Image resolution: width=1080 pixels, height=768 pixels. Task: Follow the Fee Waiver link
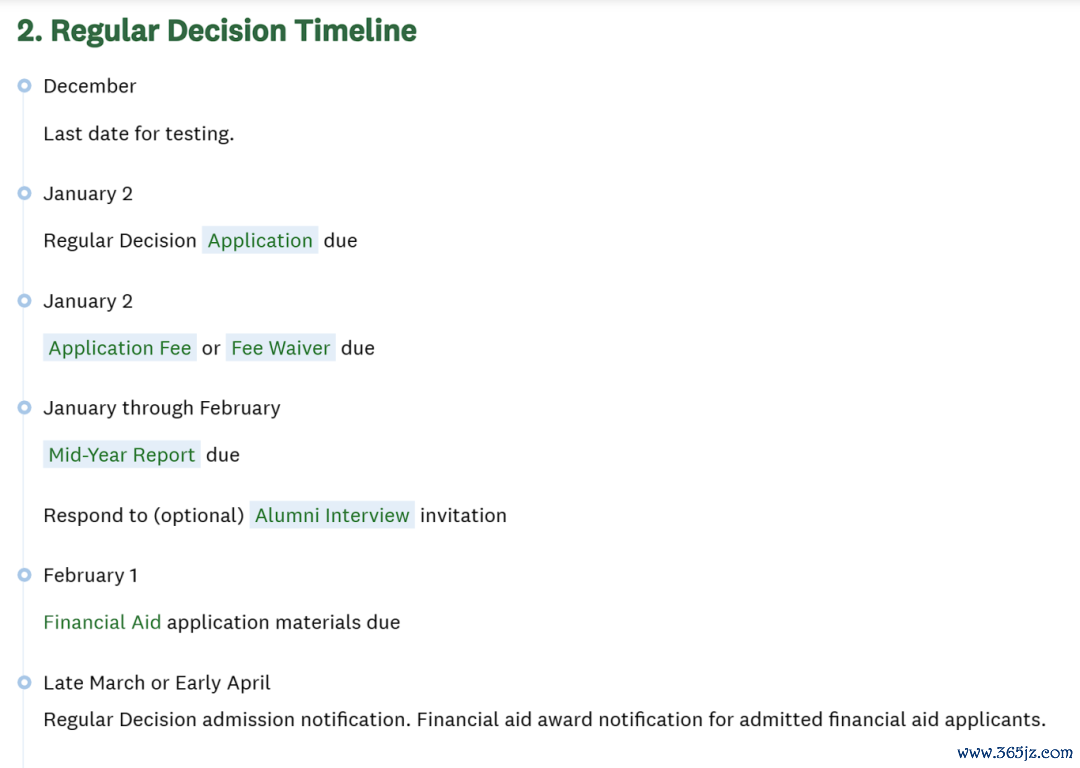281,348
